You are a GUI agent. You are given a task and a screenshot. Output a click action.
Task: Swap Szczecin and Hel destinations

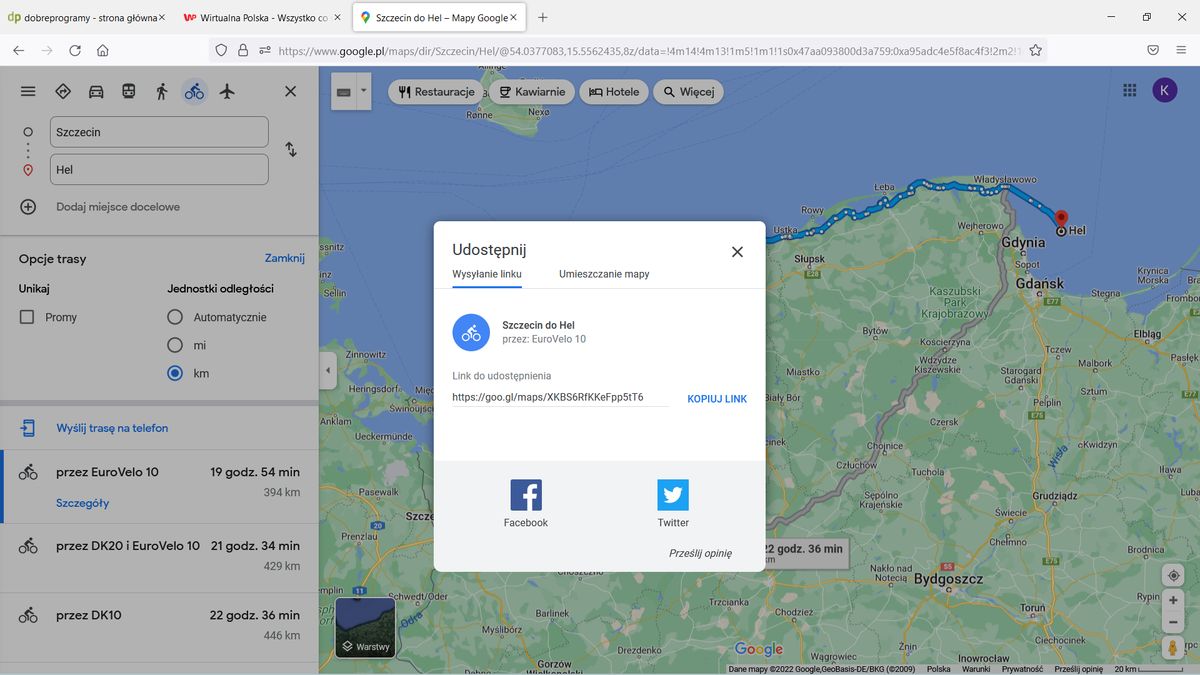pos(289,149)
